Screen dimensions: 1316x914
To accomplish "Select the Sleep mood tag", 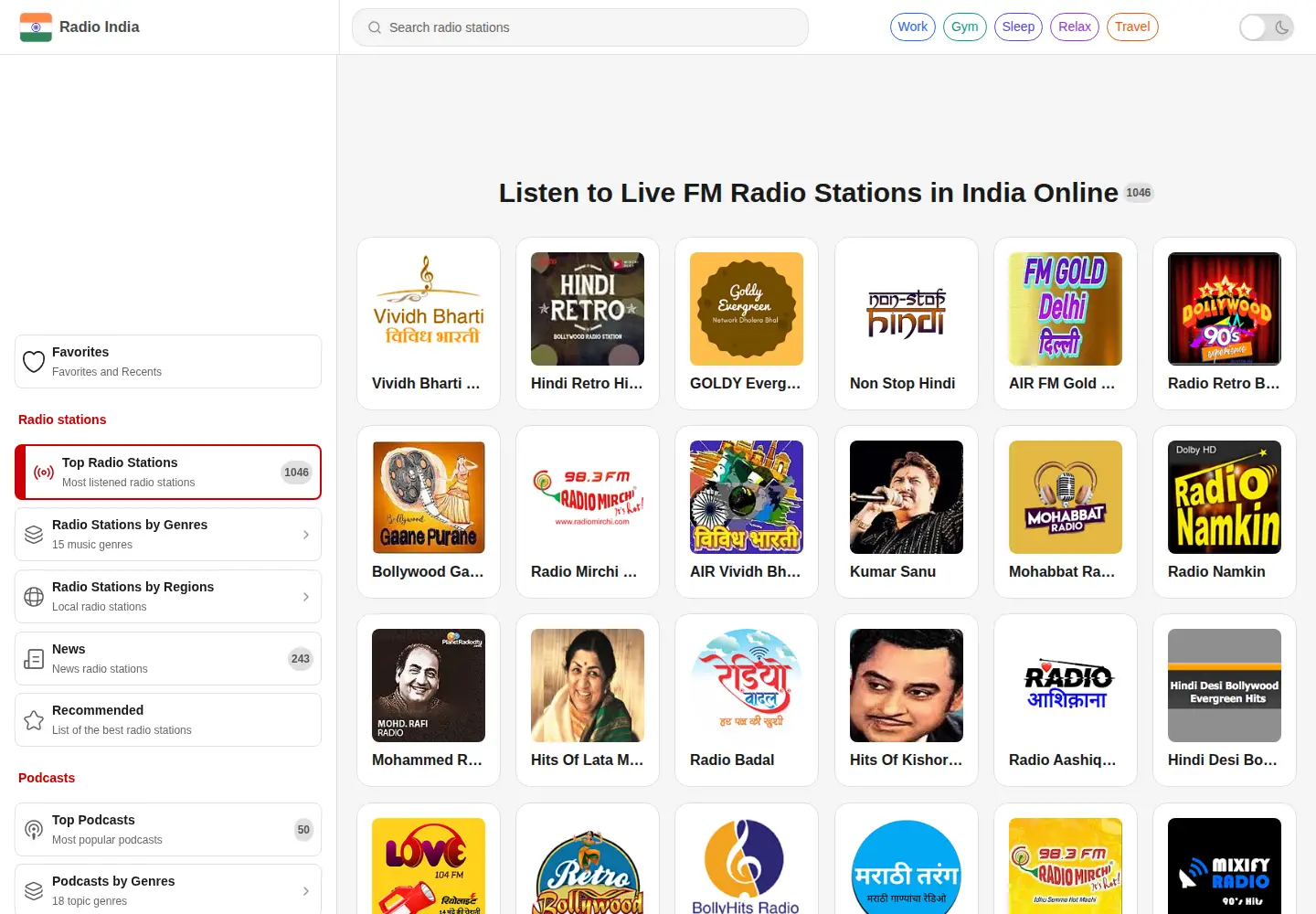I will pos(1018,27).
